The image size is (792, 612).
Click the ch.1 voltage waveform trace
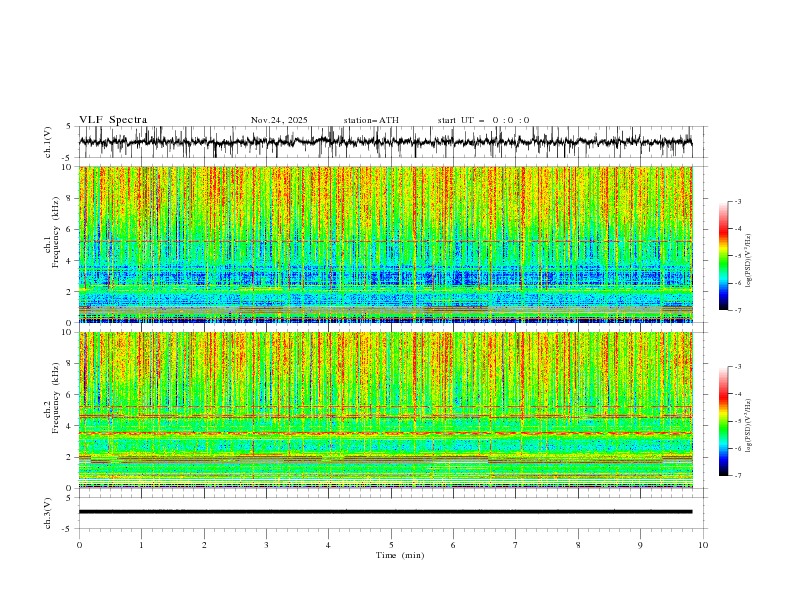[x=385, y=142]
